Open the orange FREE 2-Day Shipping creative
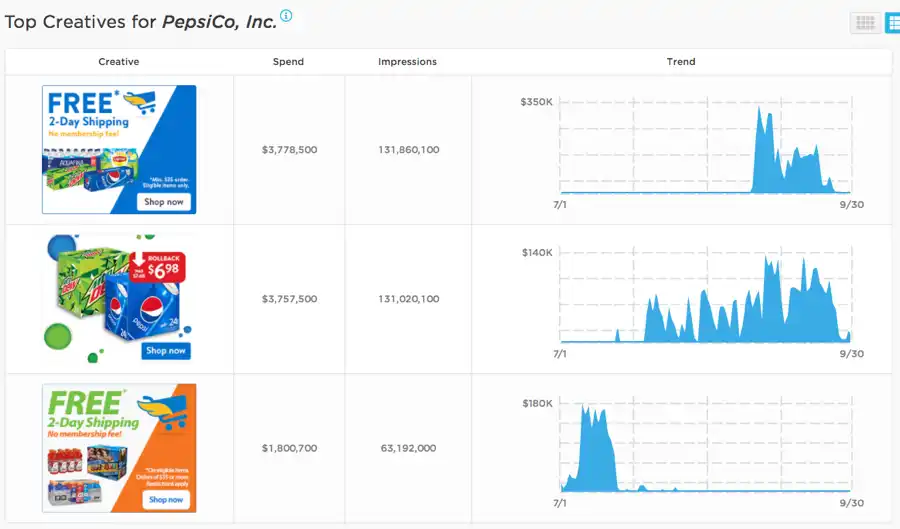This screenshot has width=900, height=529. coord(119,448)
